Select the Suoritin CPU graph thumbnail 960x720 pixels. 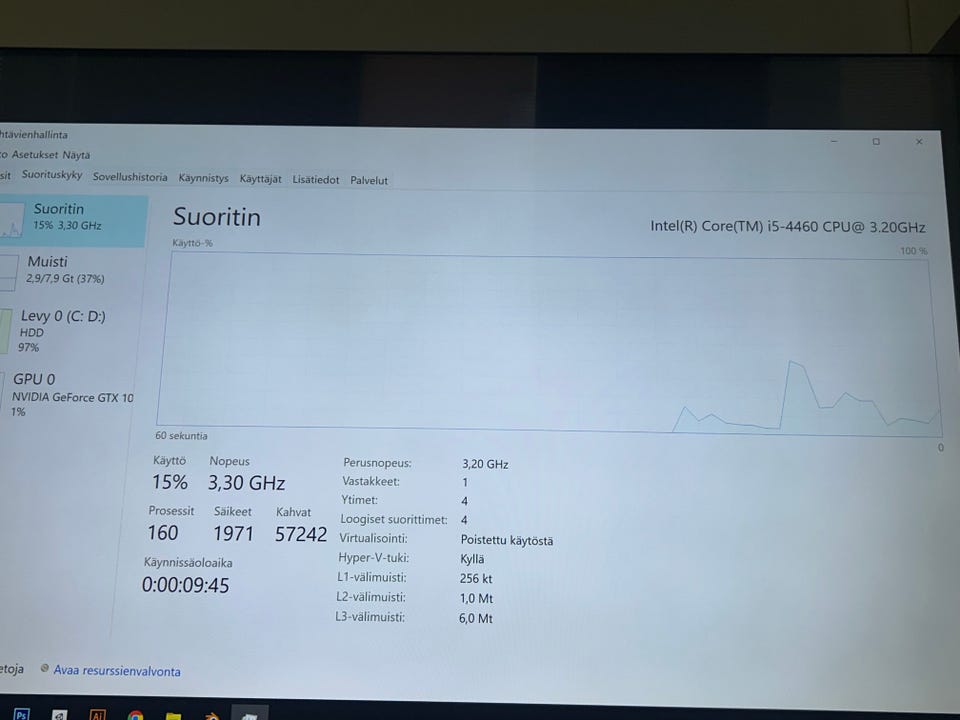tap(12, 220)
